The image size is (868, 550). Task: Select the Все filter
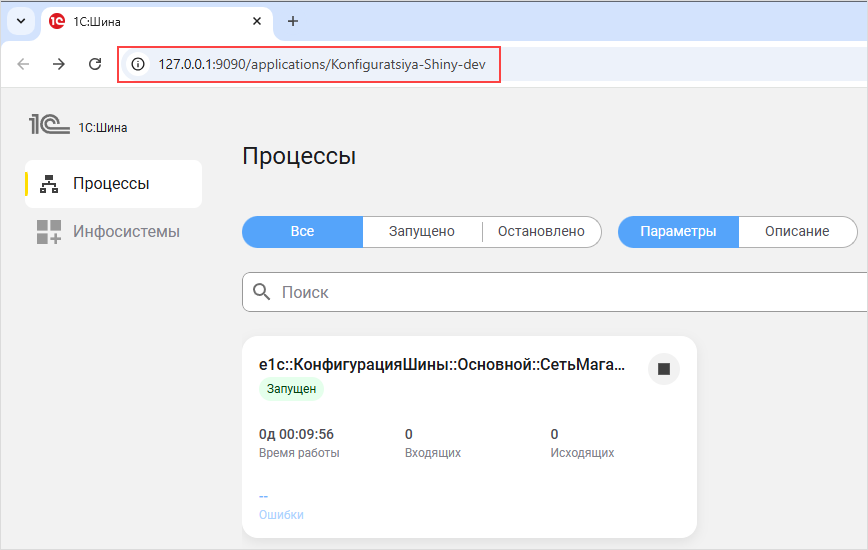click(x=302, y=231)
